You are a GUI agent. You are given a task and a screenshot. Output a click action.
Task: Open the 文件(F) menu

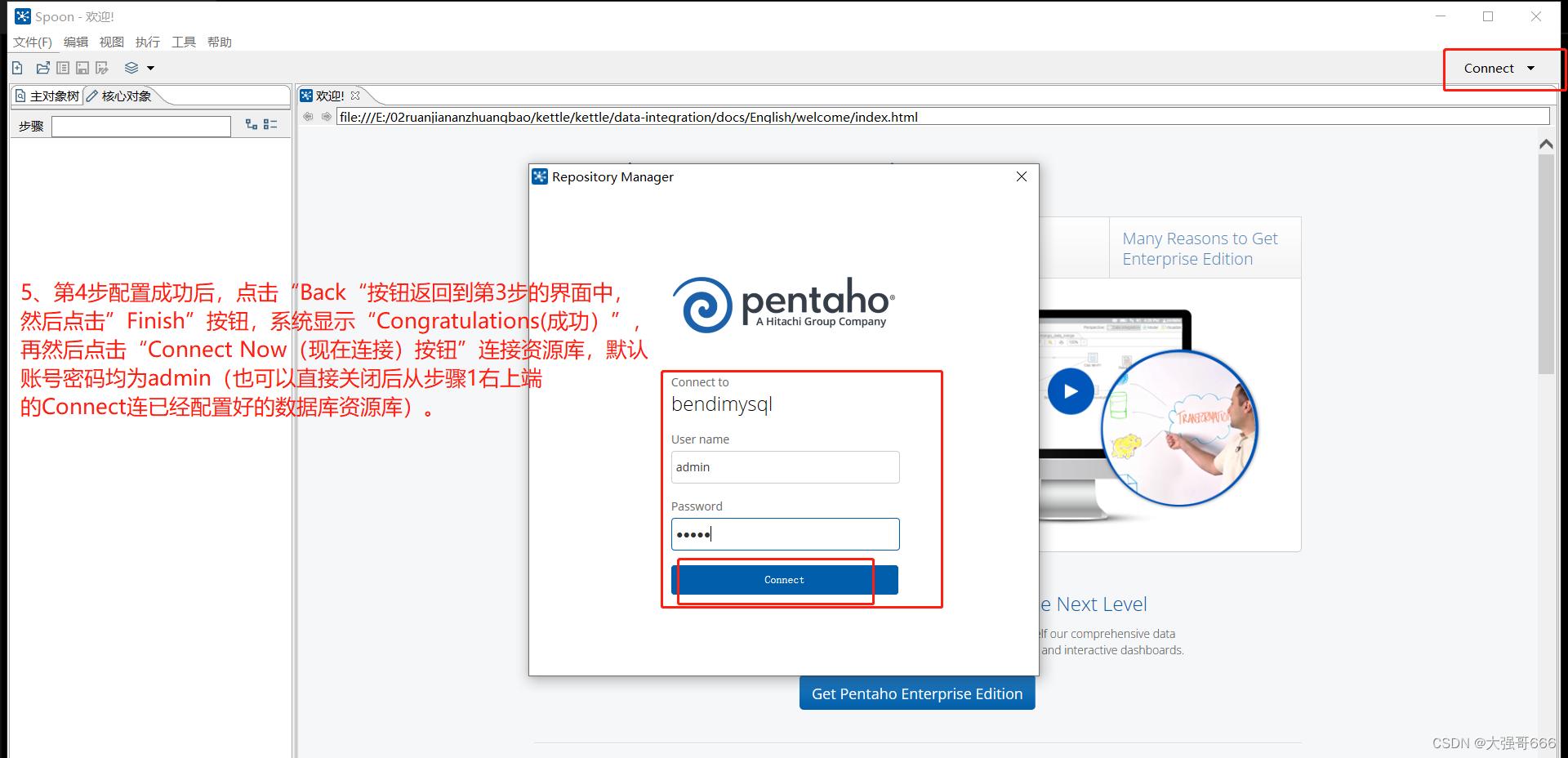pos(33,42)
